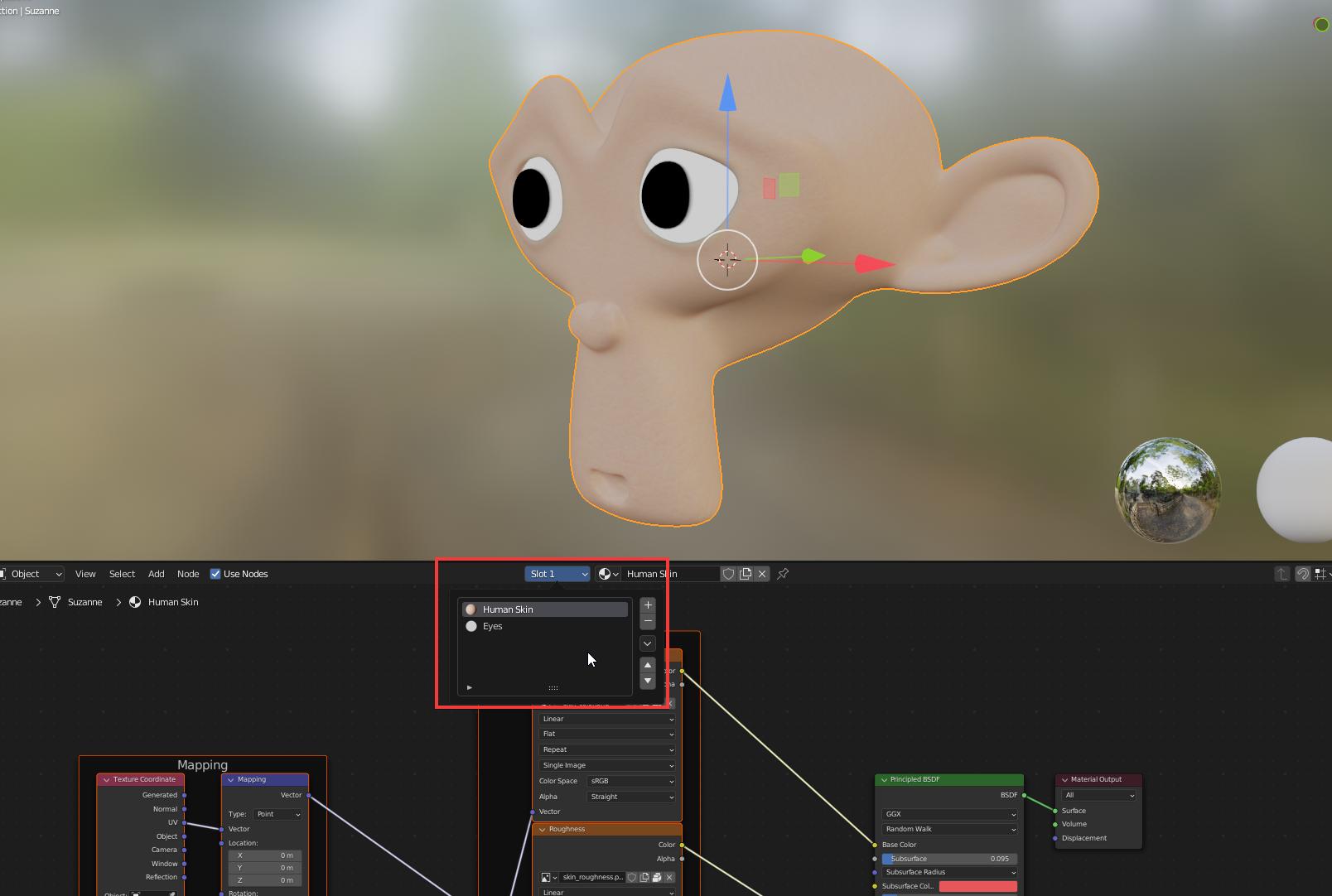Expand the slot list filter options triangle
Image resolution: width=1332 pixels, height=896 pixels.
[x=470, y=687]
